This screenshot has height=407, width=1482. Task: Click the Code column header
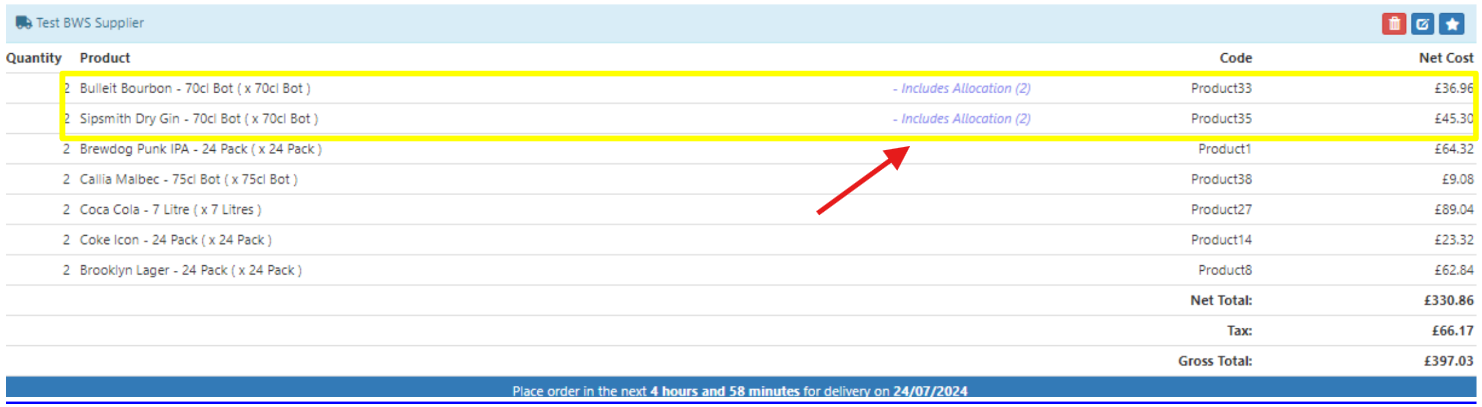[x=1235, y=58]
